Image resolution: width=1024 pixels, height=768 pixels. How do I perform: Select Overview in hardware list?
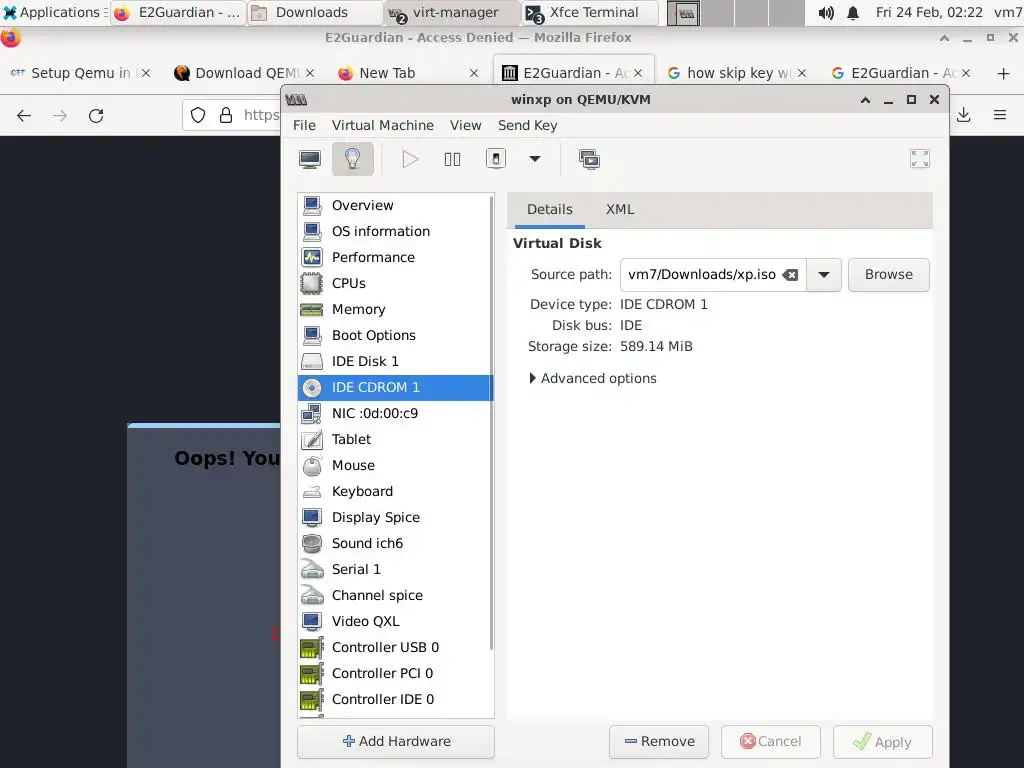coord(395,205)
